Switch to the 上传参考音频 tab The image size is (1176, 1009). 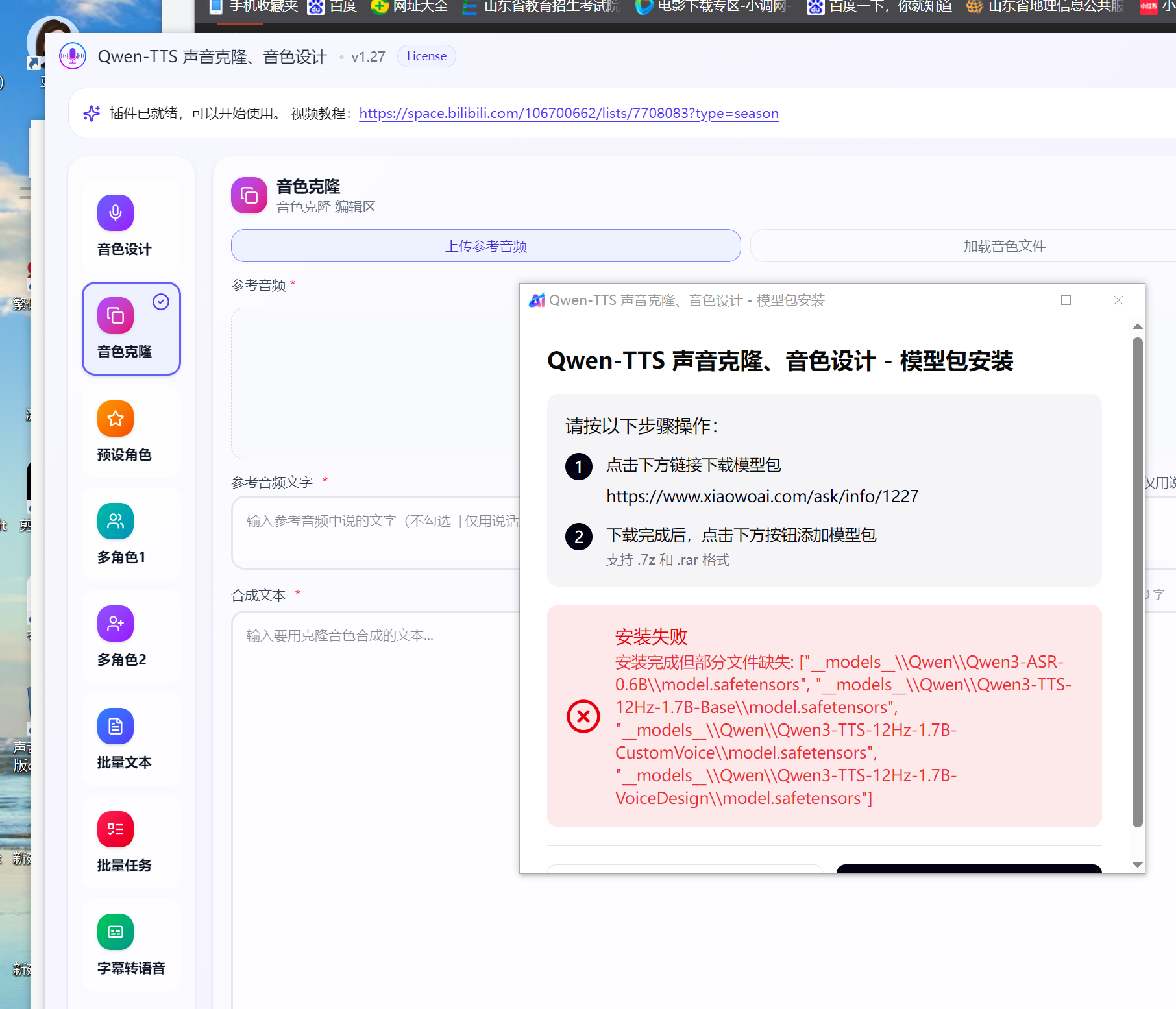[485, 246]
